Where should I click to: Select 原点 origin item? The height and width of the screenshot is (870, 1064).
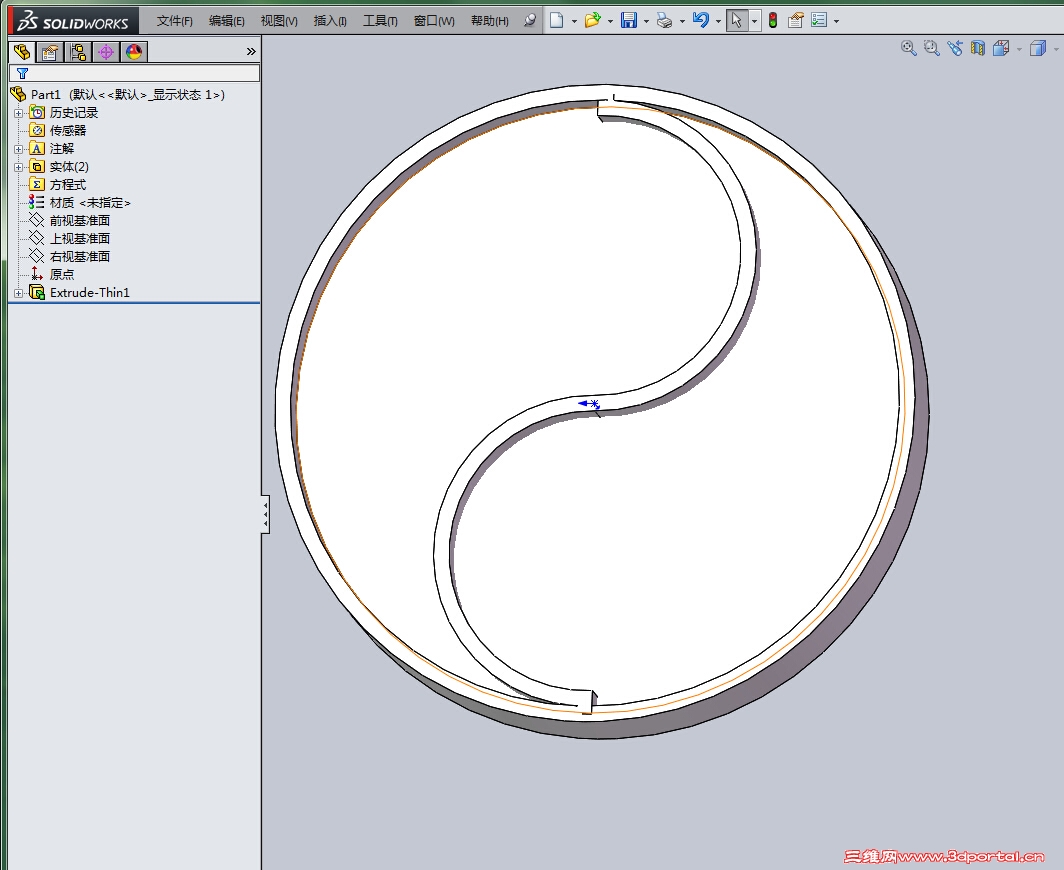[52, 274]
